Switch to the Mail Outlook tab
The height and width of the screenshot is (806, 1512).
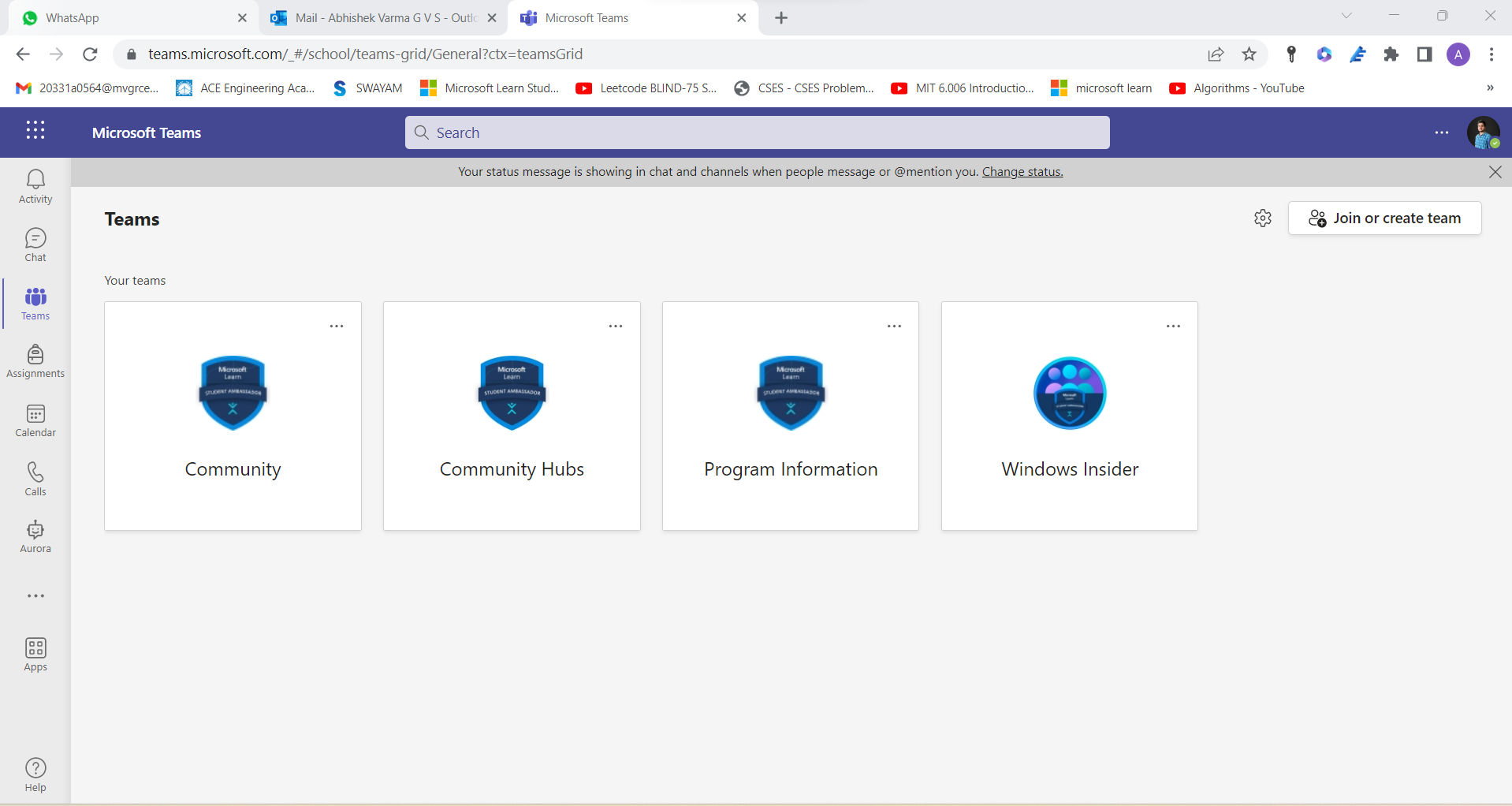[x=378, y=17]
